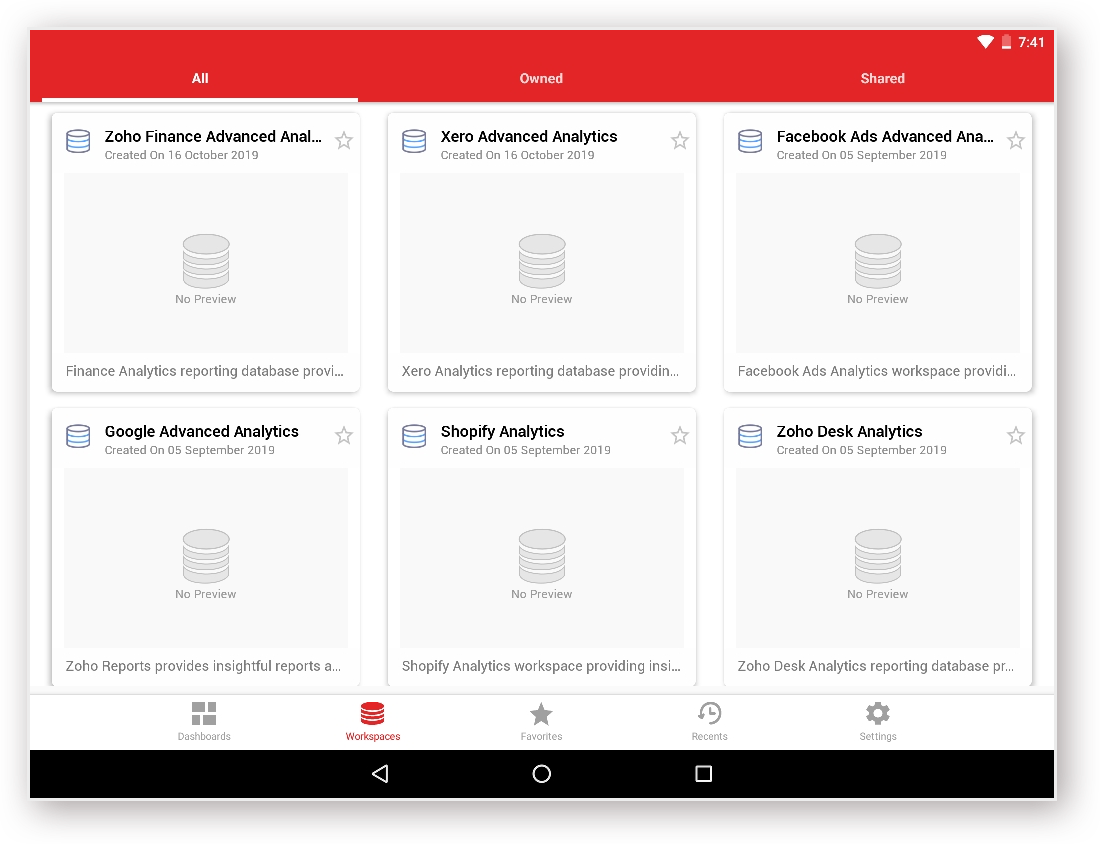The width and height of the screenshot is (1100, 844).
Task: Click Facebook Ads 'Created On 05 September 2019'
Action: (x=861, y=155)
